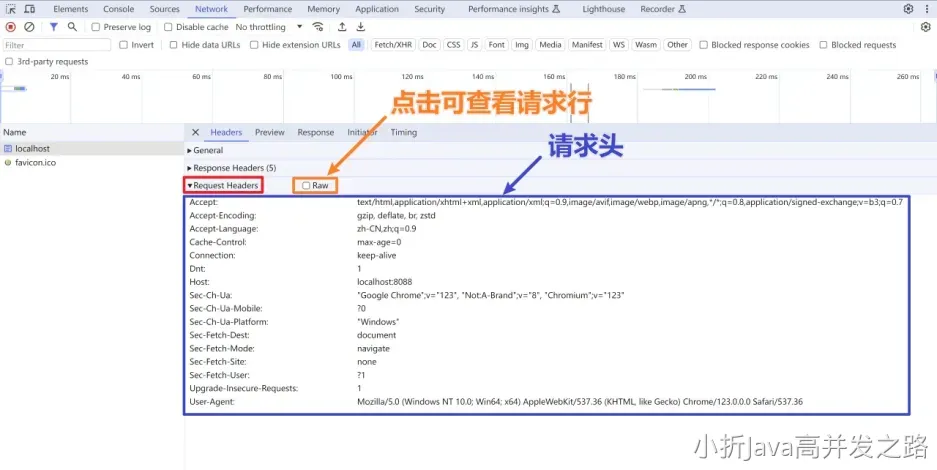Click the inspect element picker icon
Image resolution: width=937 pixels, height=470 pixels.
(12, 9)
